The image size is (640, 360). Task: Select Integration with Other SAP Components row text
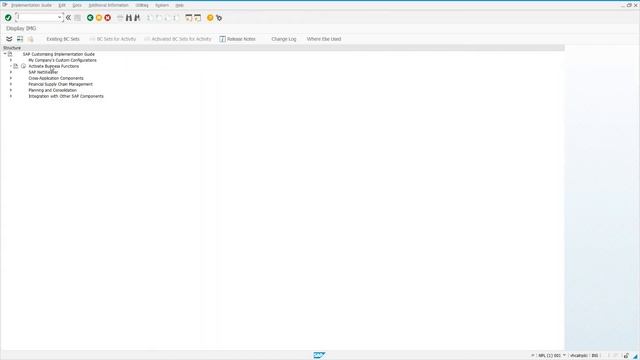(66, 96)
